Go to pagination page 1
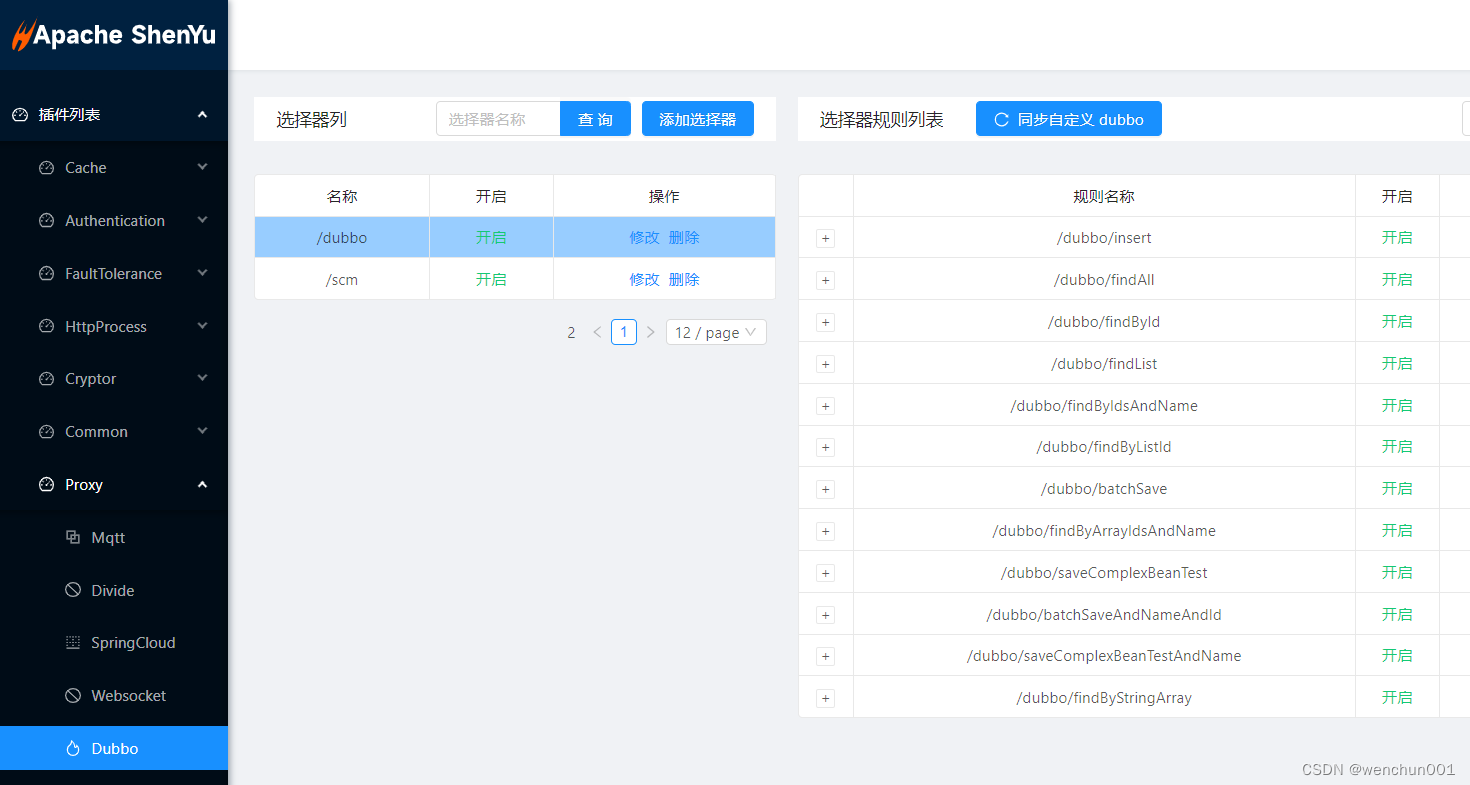1470x785 pixels. pos(624,332)
